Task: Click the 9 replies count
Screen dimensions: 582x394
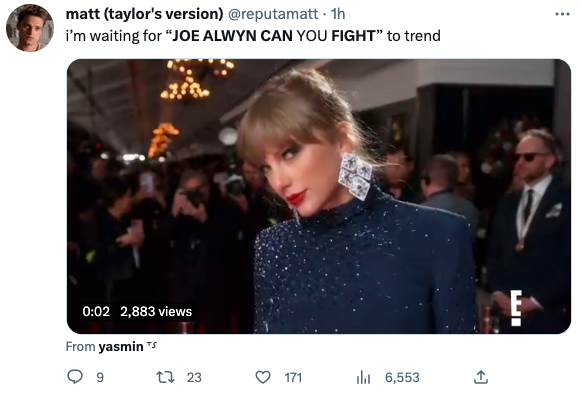Action: (100, 378)
